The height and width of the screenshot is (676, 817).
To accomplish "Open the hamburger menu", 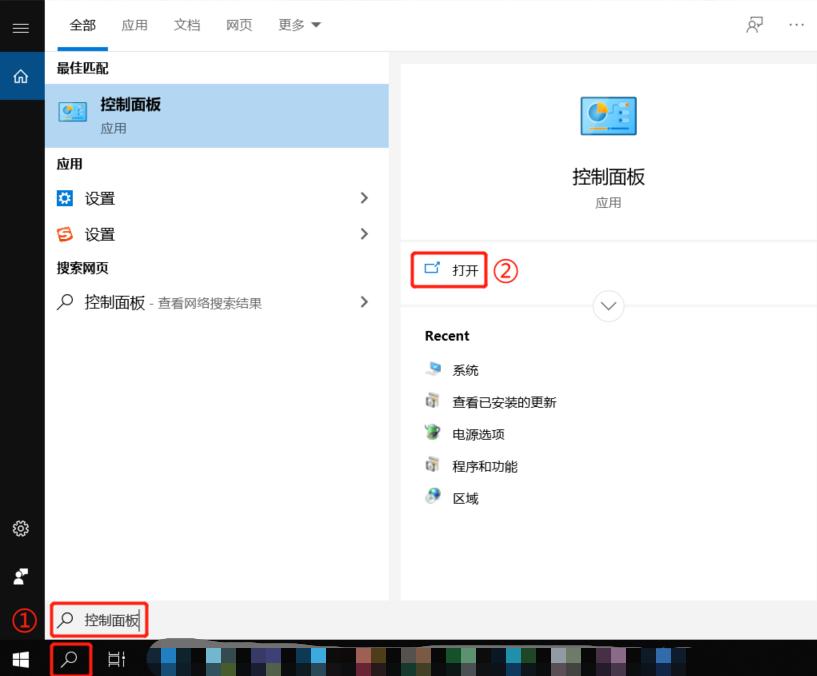I will point(20,27).
